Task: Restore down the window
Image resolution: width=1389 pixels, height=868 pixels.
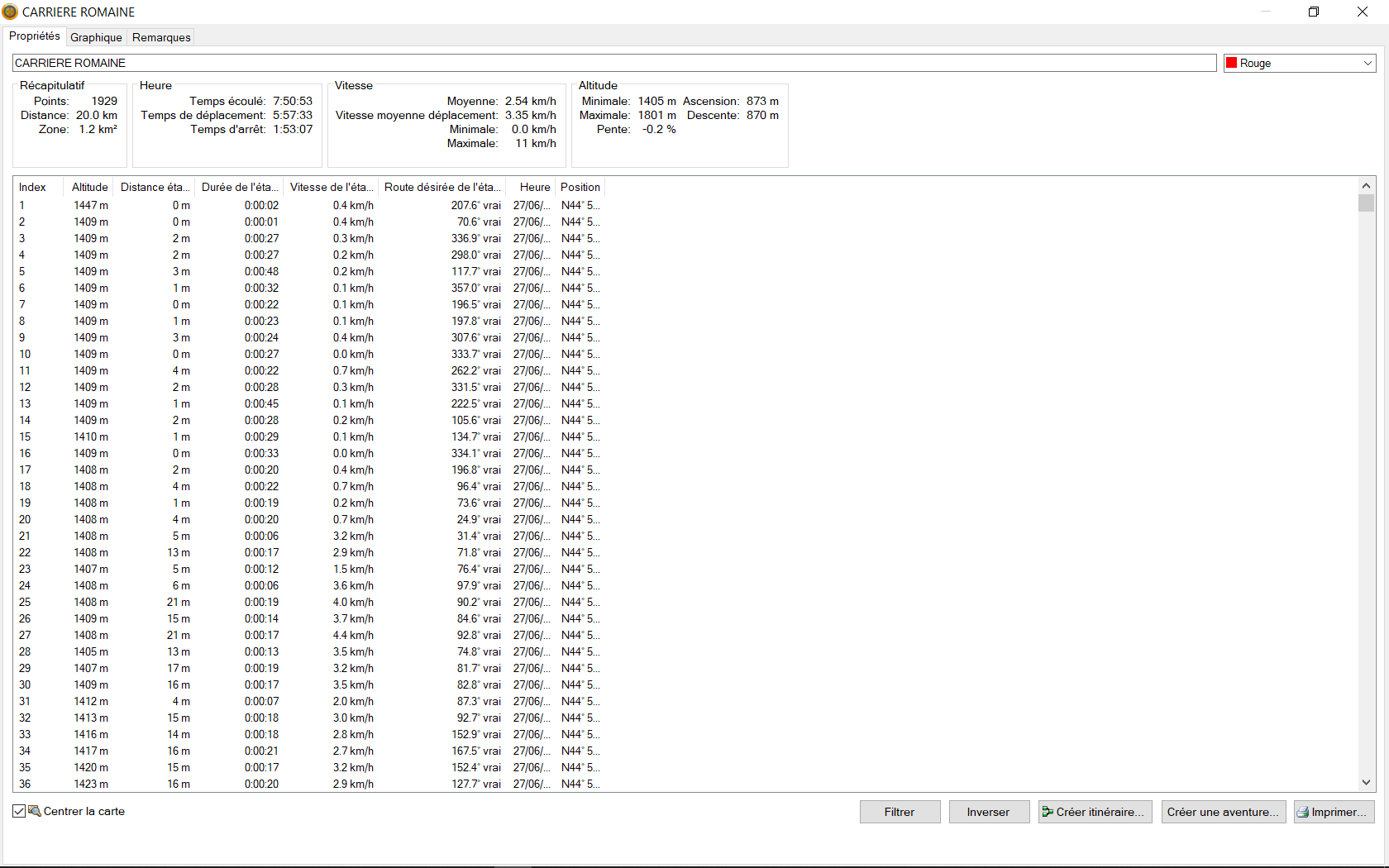Action: coord(1314,12)
